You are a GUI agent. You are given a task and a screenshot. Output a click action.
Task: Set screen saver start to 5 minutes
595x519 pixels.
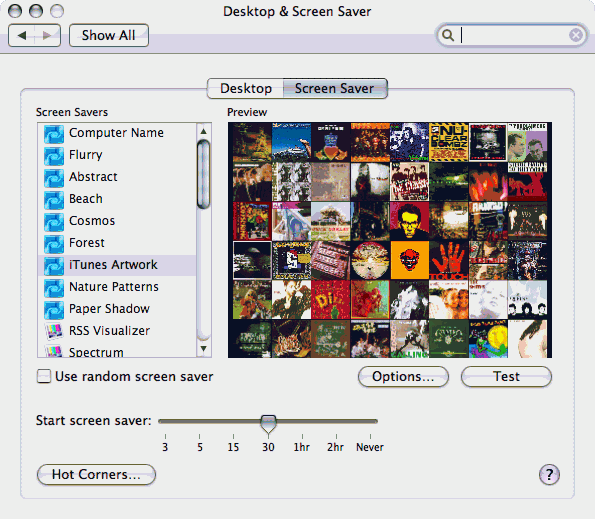[x=200, y=447]
